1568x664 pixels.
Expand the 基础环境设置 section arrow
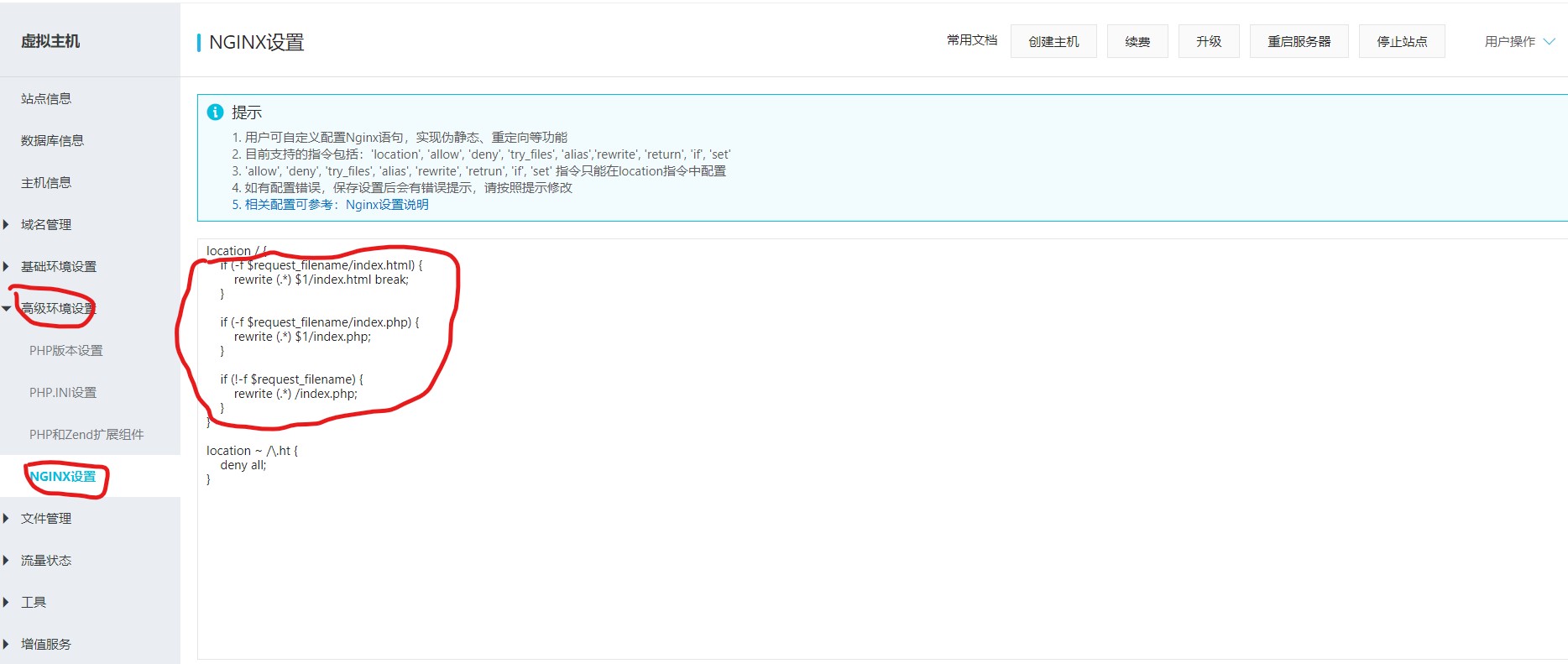point(6,266)
